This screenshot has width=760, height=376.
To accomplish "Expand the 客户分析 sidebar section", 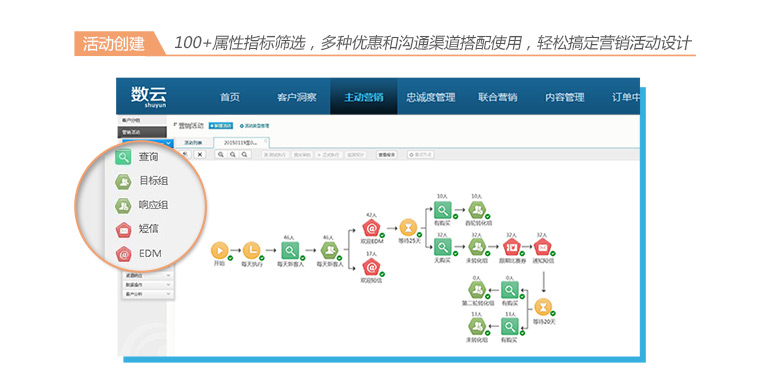I will coord(147,294).
